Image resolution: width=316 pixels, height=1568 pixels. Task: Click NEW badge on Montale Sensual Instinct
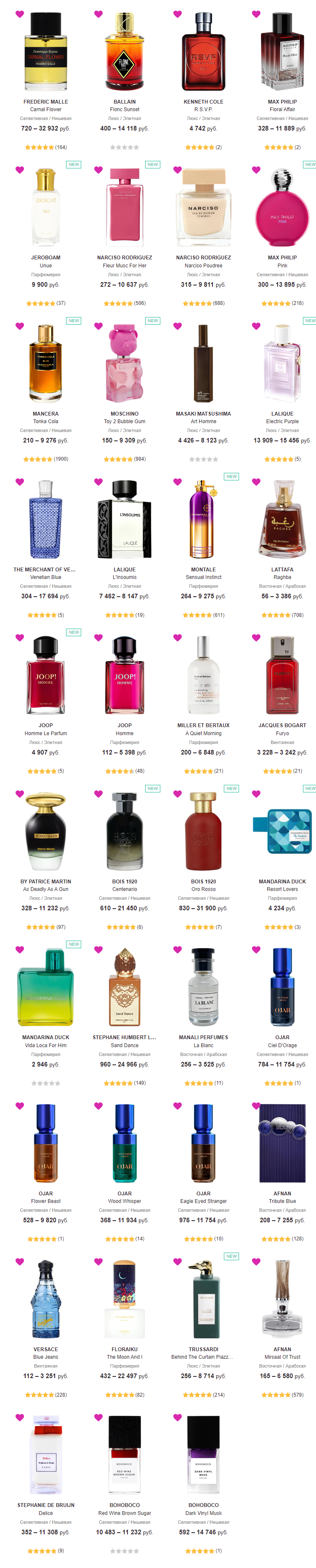click(x=231, y=476)
